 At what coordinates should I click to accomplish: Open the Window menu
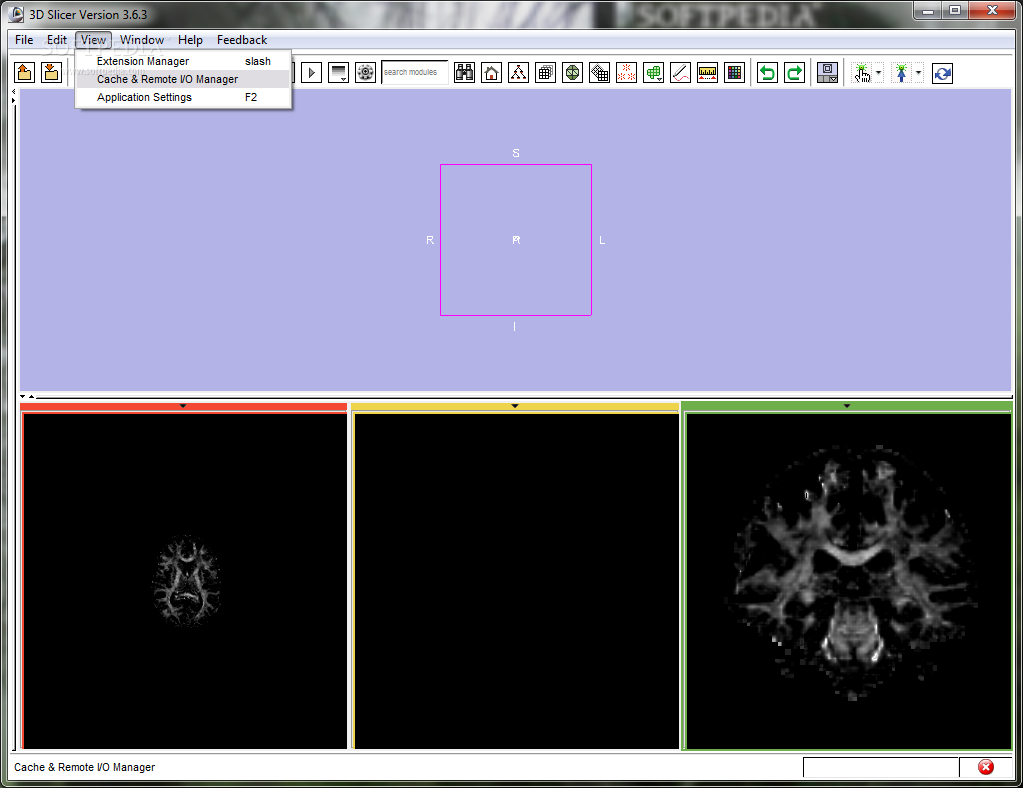(142, 40)
